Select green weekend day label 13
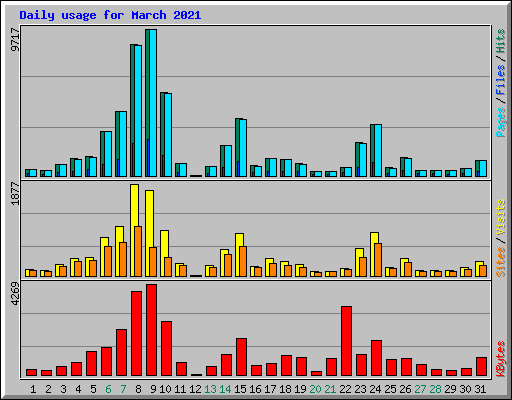512x400 pixels. [x=210, y=389]
